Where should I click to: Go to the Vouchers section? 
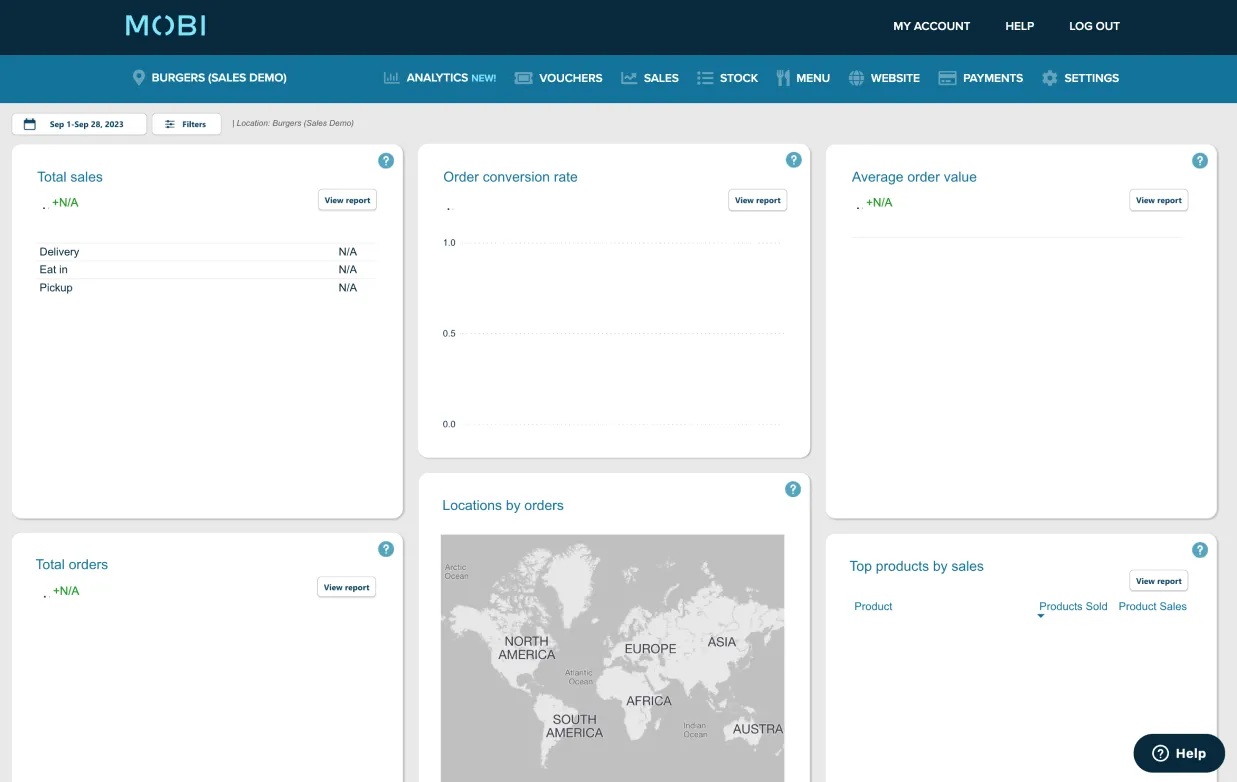pyautogui.click(x=559, y=78)
